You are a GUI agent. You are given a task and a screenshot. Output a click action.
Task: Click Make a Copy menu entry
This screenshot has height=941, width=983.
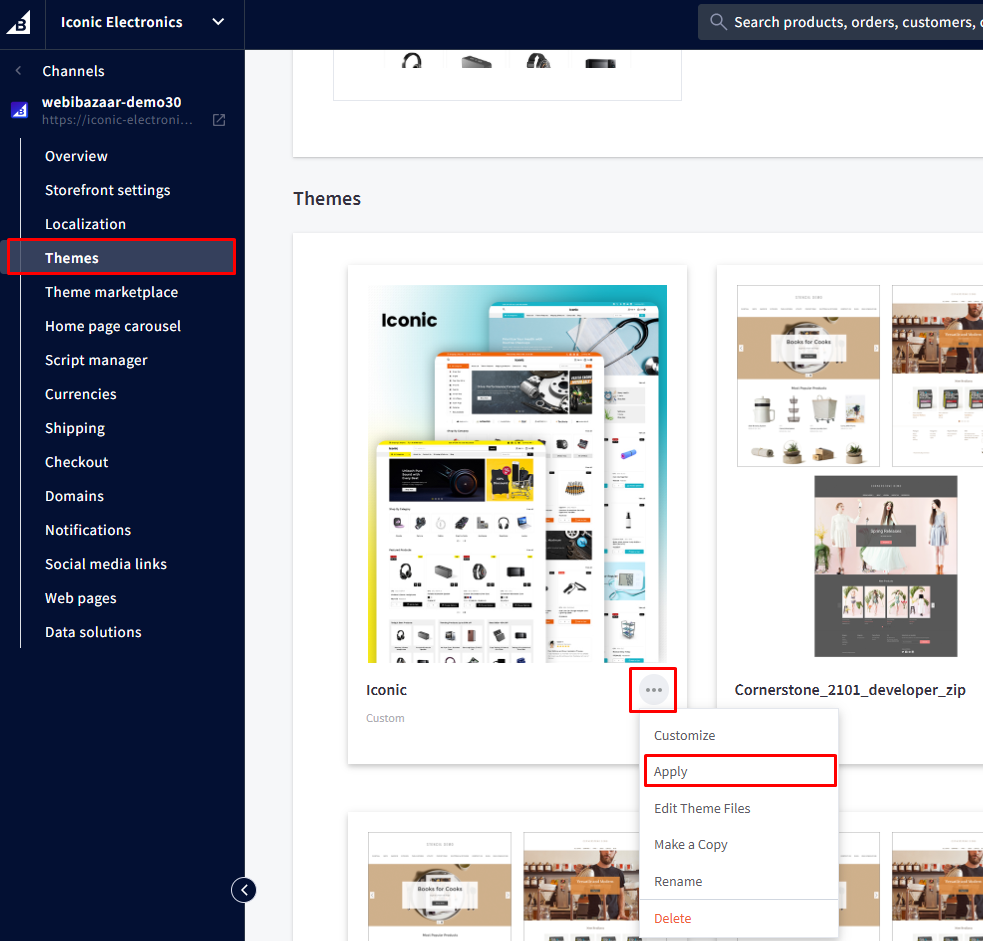coord(690,845)
